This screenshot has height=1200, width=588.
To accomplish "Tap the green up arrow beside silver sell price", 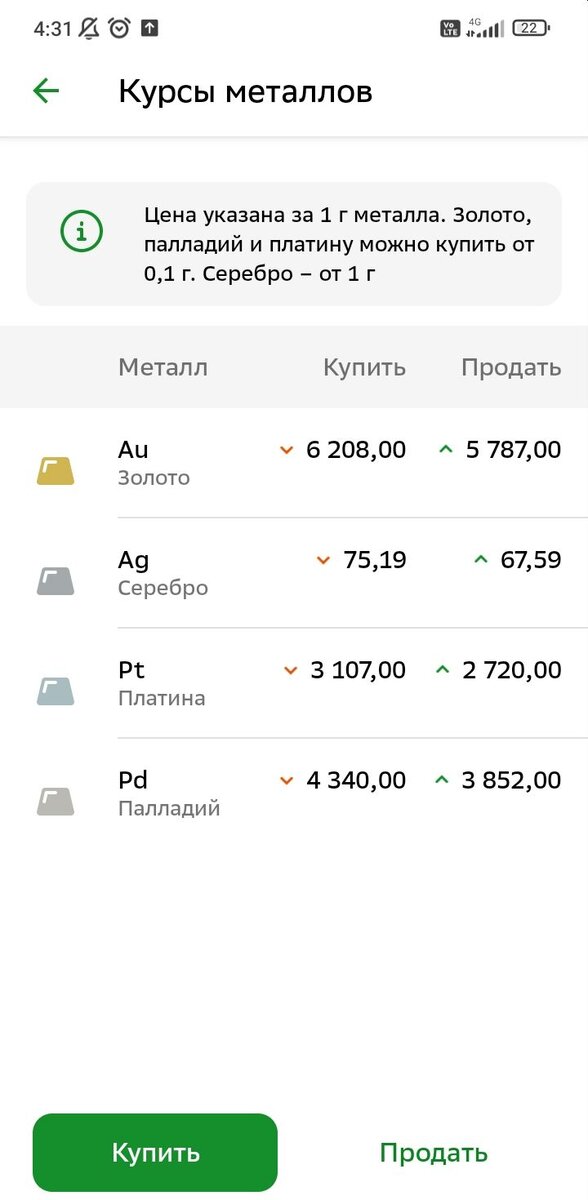I will click(481, 559).
